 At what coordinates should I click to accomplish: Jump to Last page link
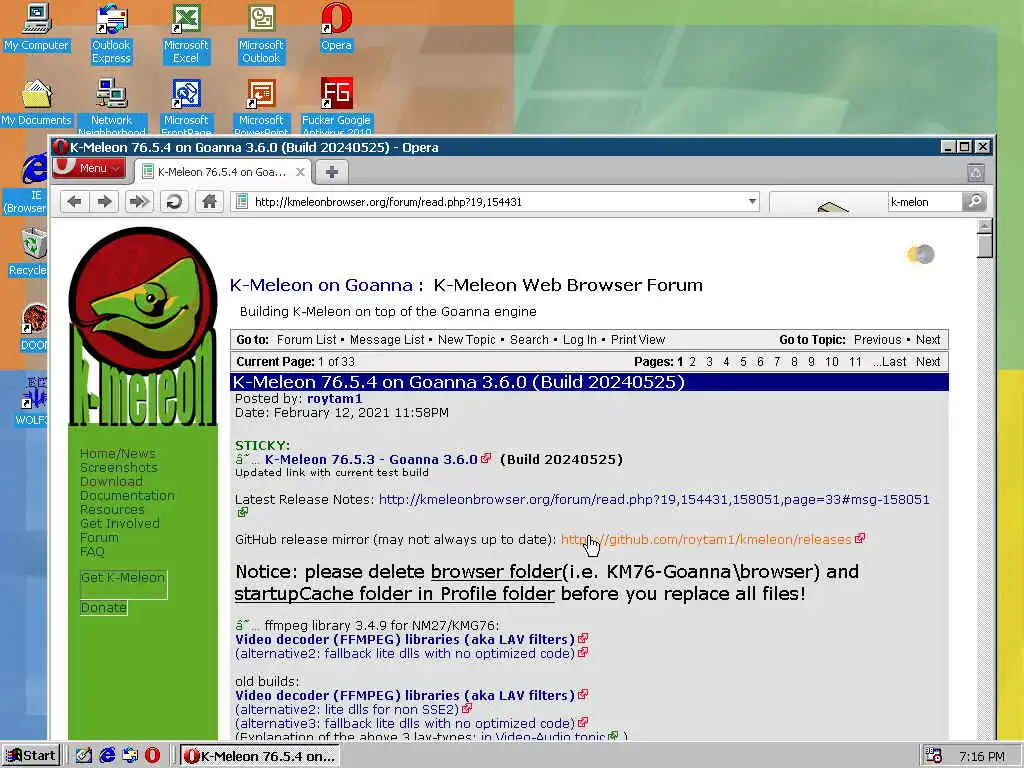click(889, 362)
